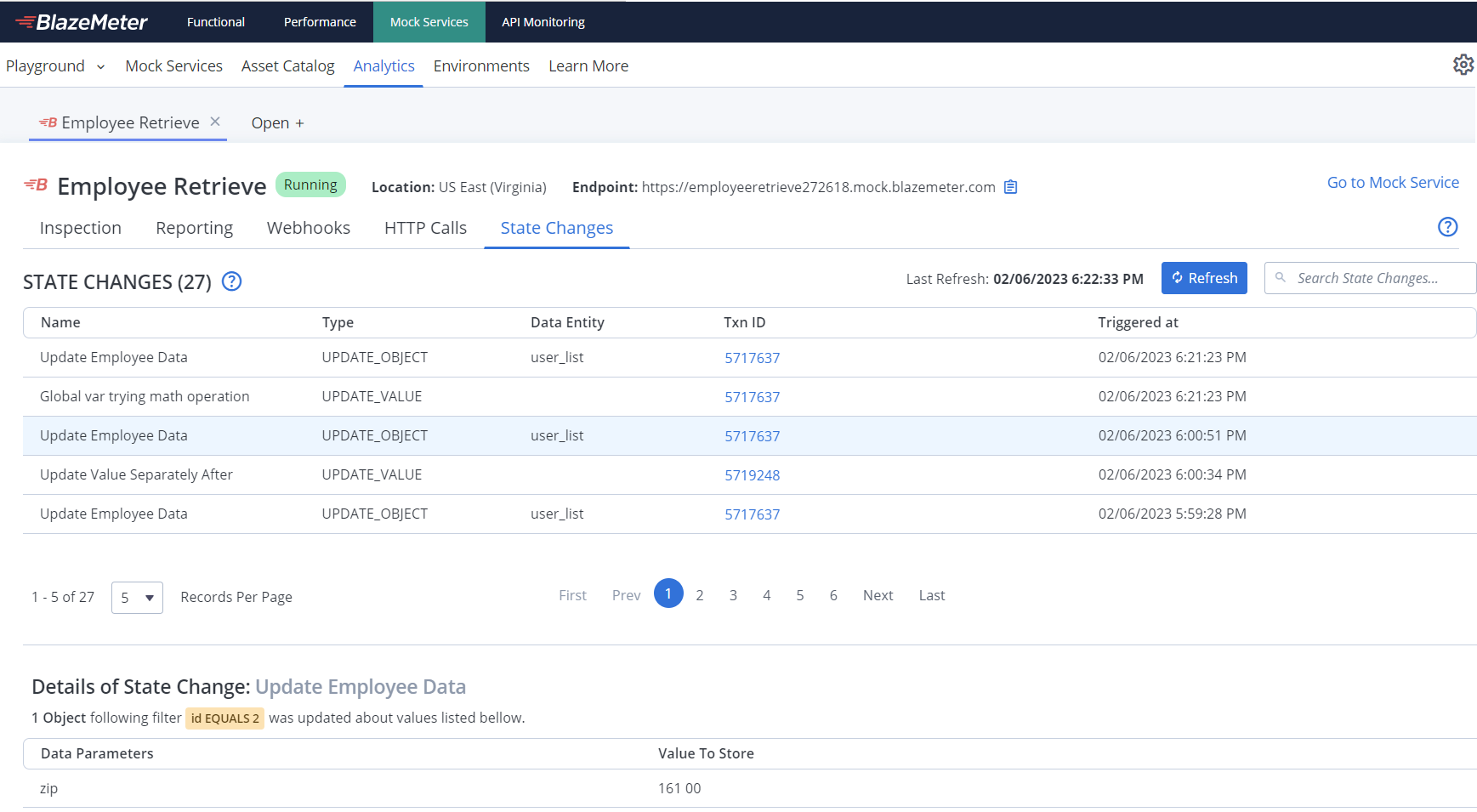
Task: Go to page 5
Action: pyautogui.click(x=800, y=596)
